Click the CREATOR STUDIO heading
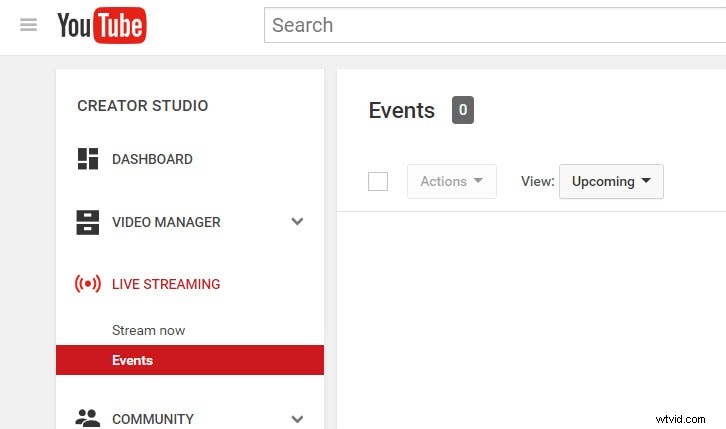Screen dimensions: 726x429 (x=143, y=106)
